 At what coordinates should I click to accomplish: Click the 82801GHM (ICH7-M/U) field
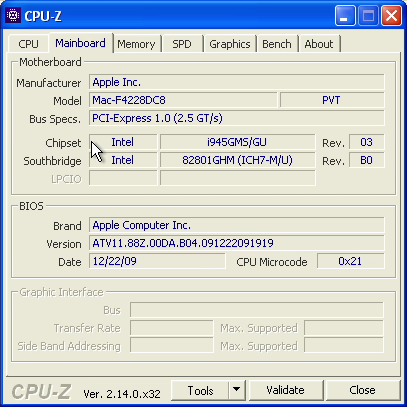pyautogui.click(x=237, y=160)
